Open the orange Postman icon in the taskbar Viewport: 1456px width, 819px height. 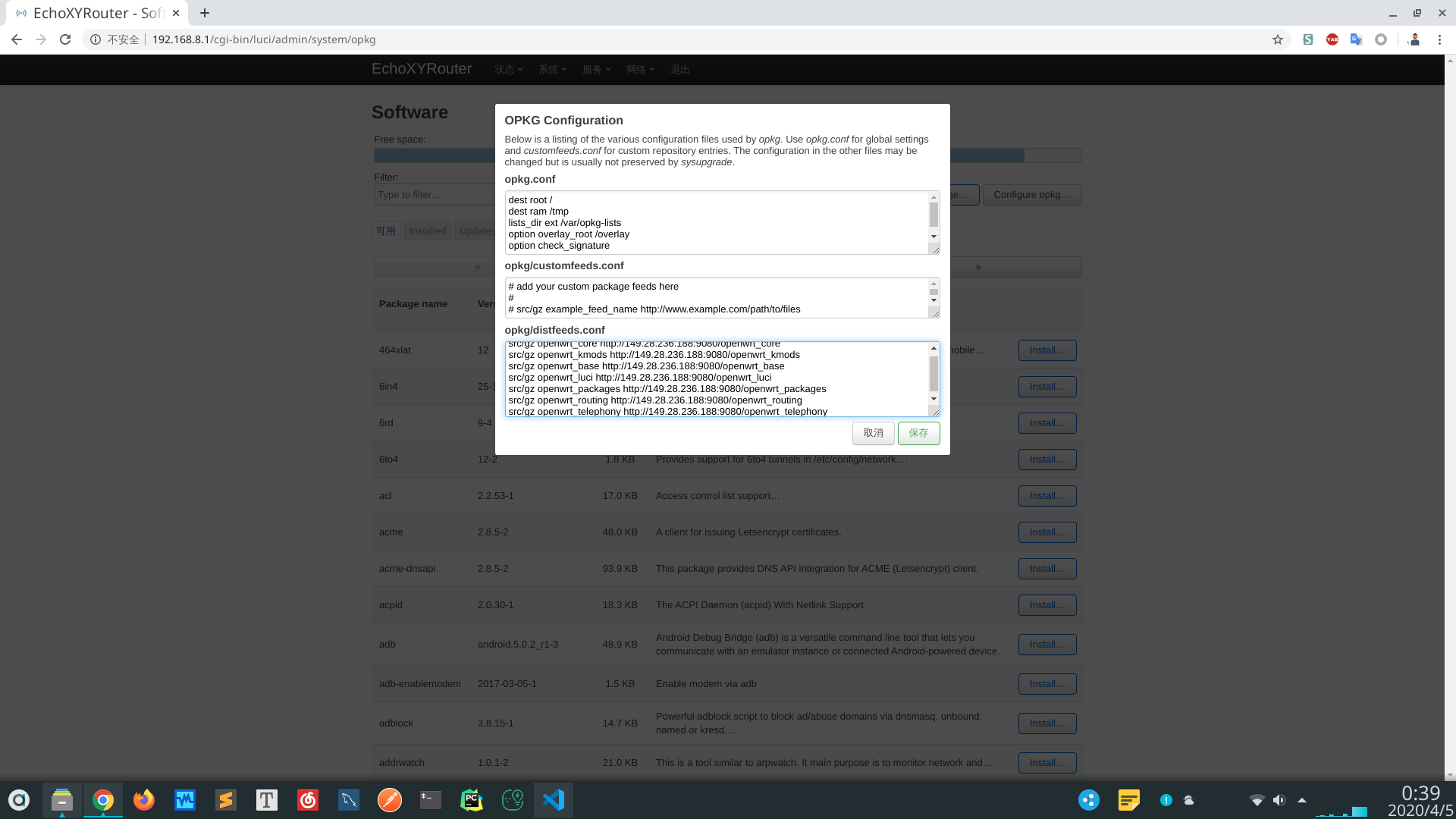click(390, 800)
